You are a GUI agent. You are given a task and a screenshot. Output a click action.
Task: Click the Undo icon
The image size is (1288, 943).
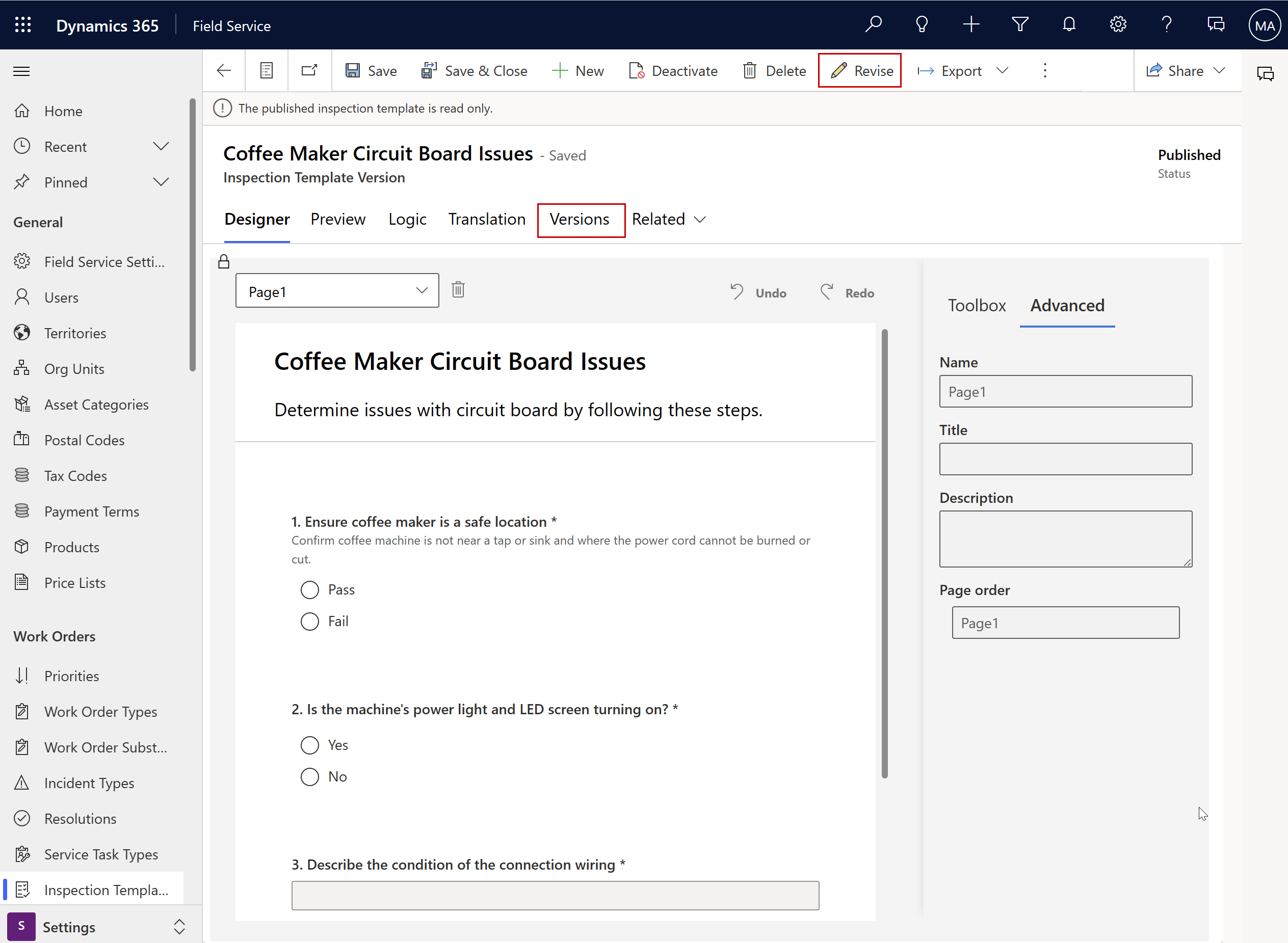(738, 292)
